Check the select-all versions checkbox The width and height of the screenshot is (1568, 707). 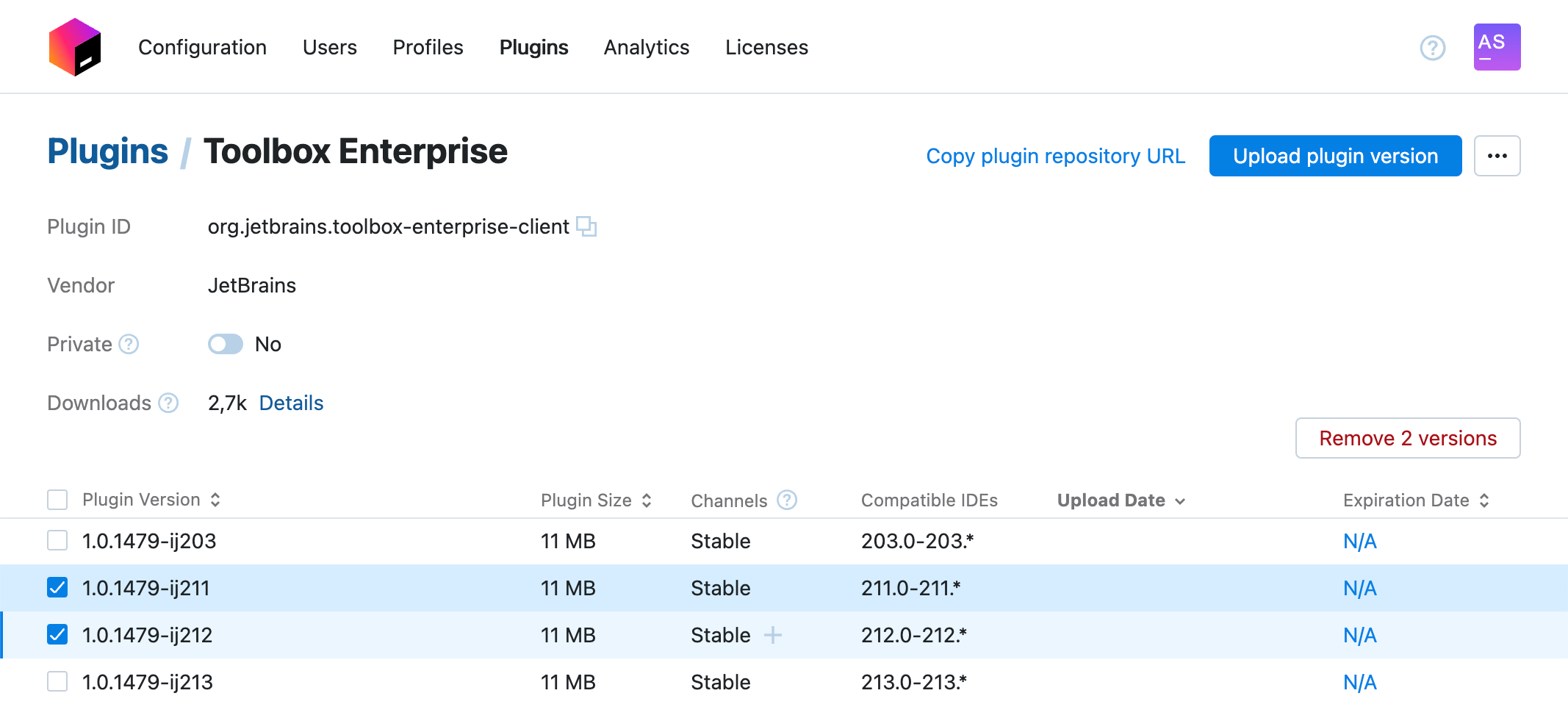click(x=57, y=500)
